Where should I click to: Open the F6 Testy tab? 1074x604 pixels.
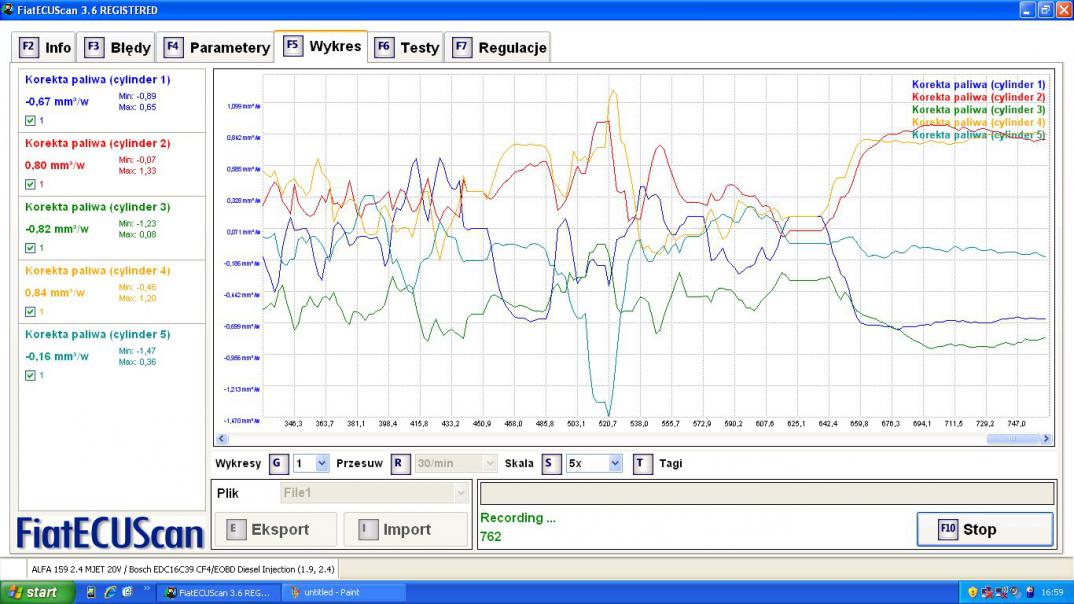(406, 47)
